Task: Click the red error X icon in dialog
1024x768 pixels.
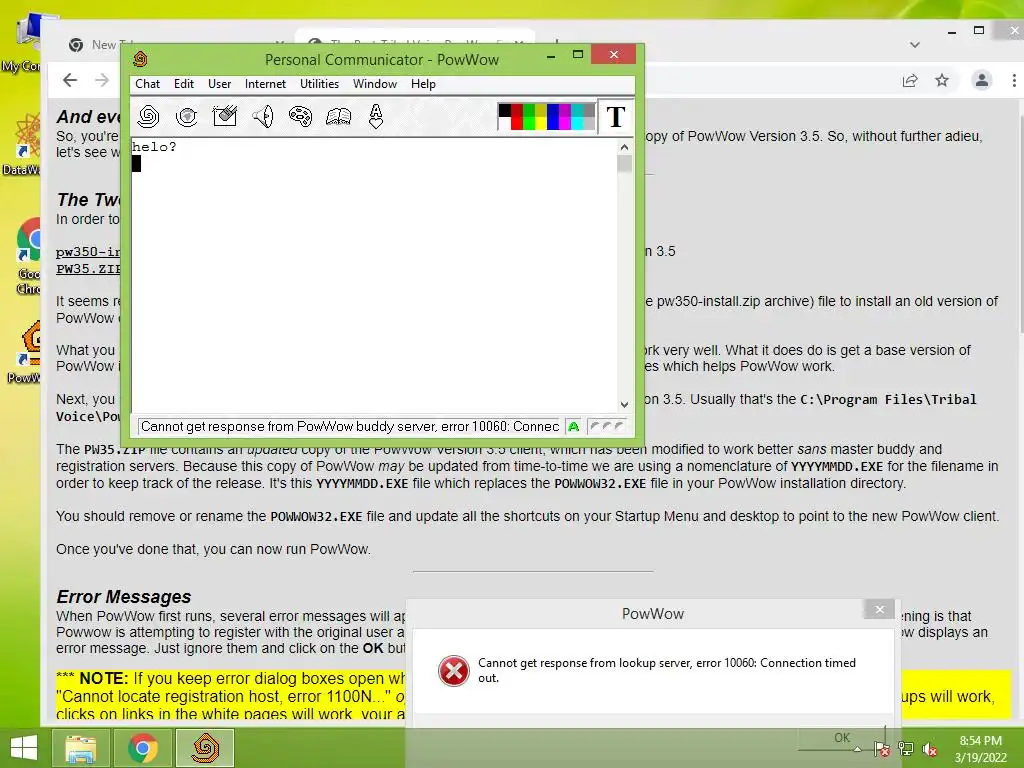Action: 454,671
